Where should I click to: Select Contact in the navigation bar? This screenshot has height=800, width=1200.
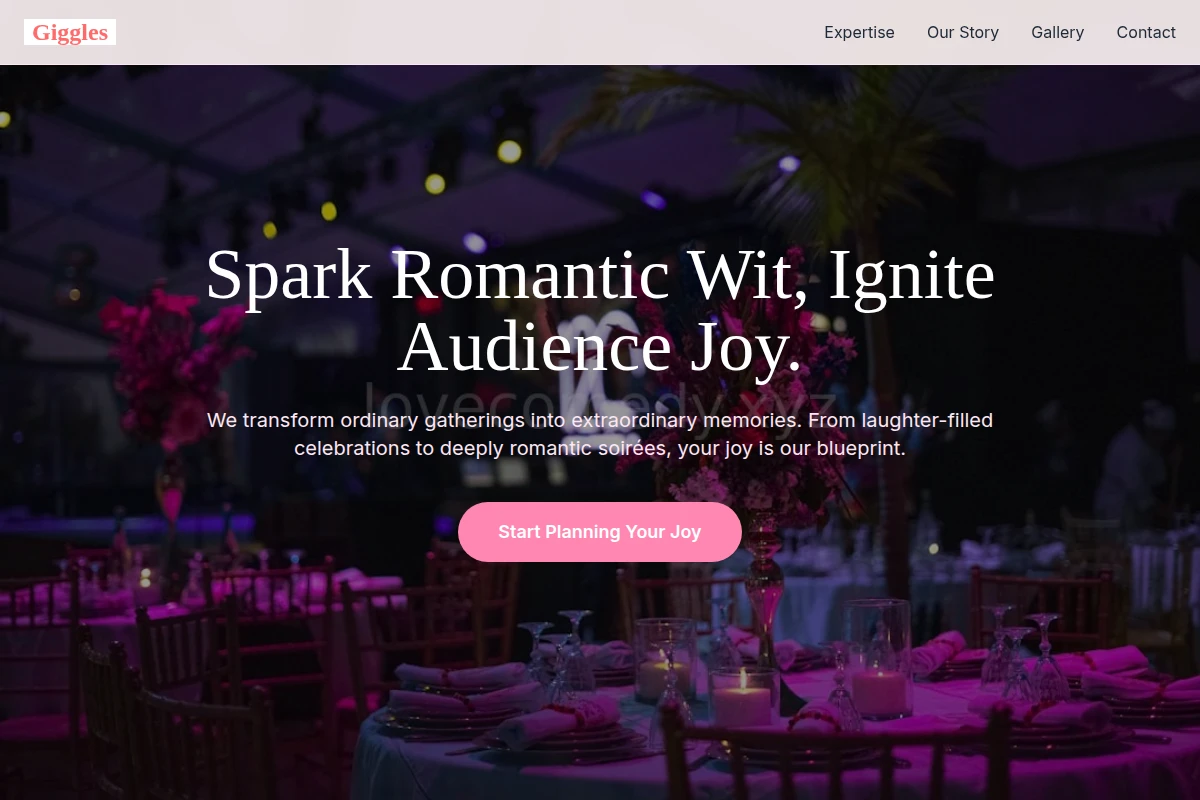pos(1146,32)
